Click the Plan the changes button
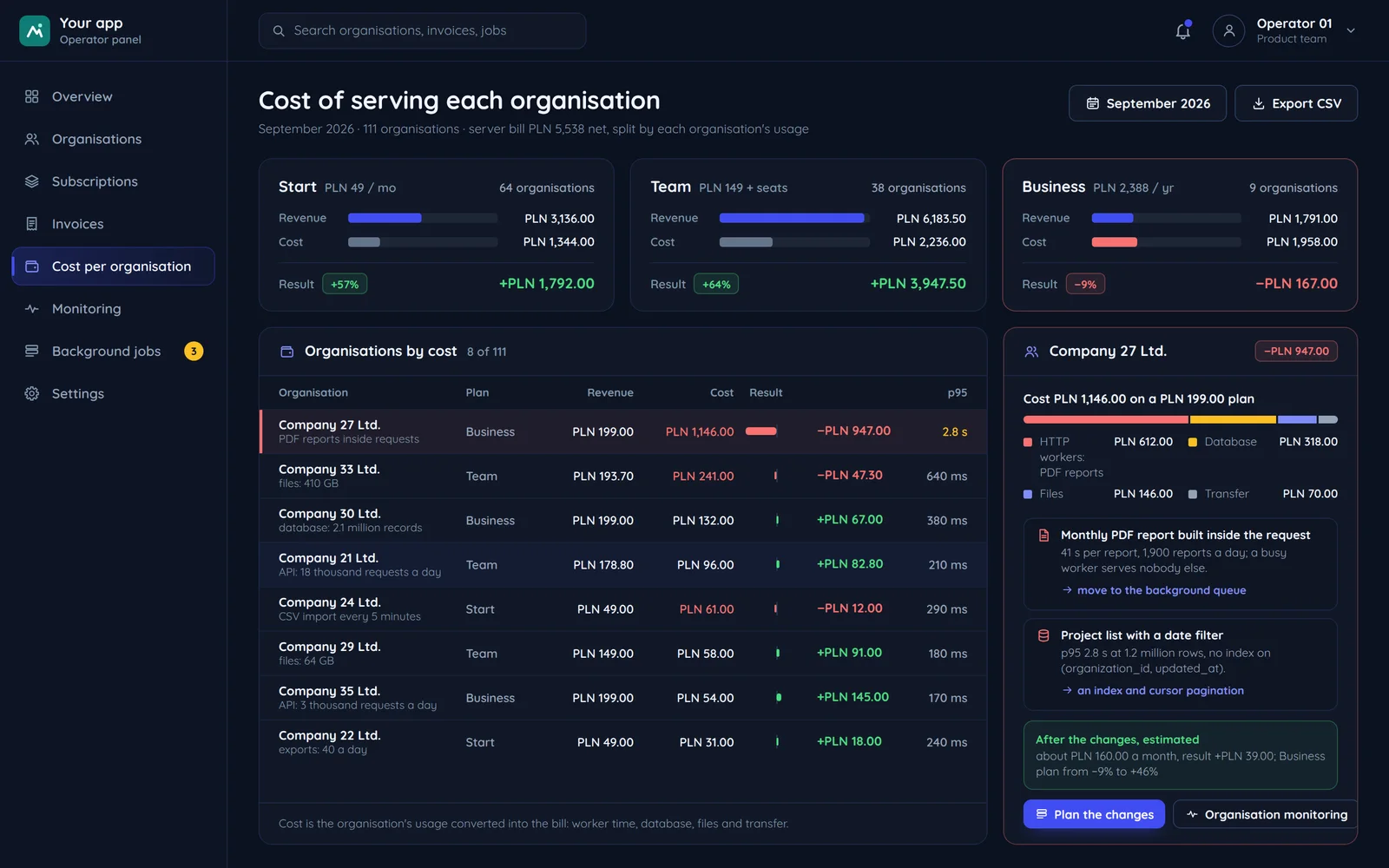 tap(1094, 814)
